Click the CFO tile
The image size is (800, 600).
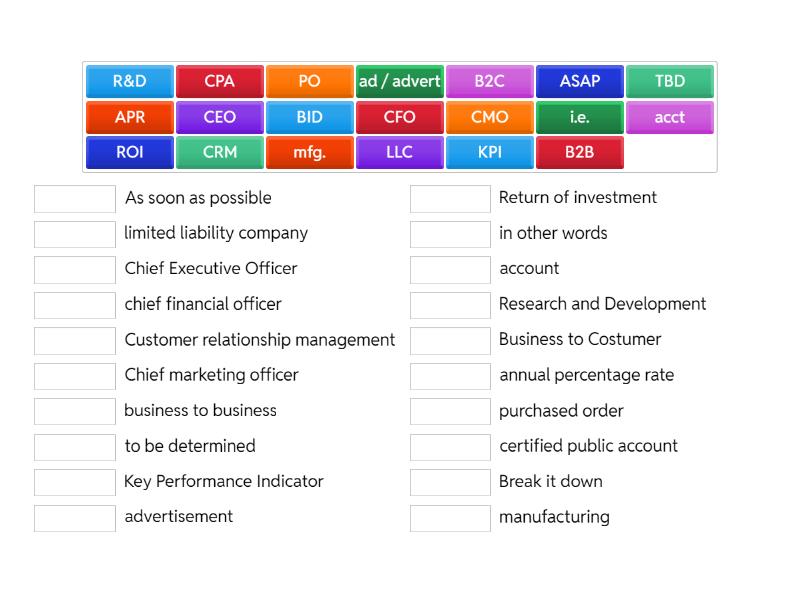[x=399, y=117]
